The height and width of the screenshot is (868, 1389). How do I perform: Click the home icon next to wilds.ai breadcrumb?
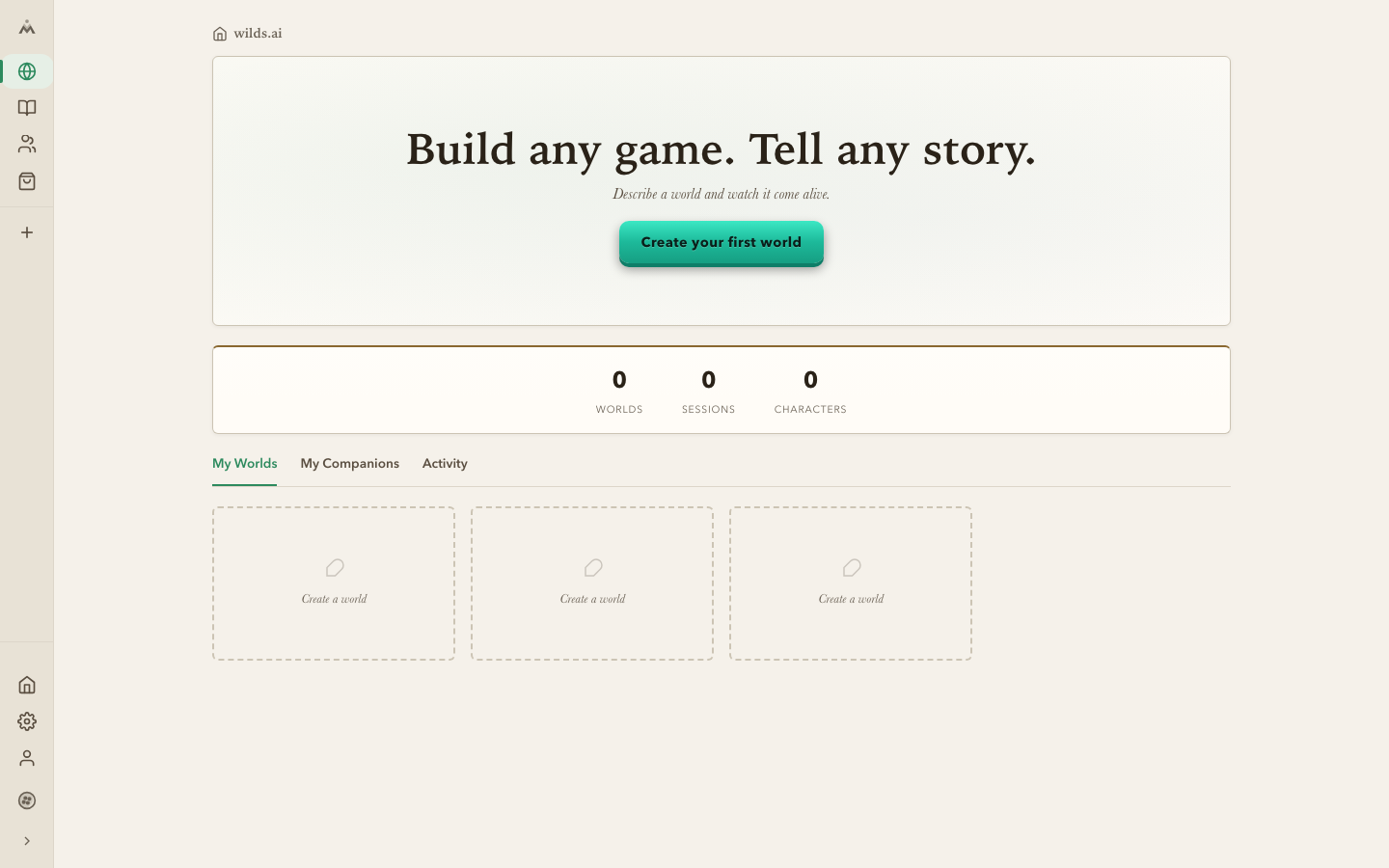click(x=219, y=33)
